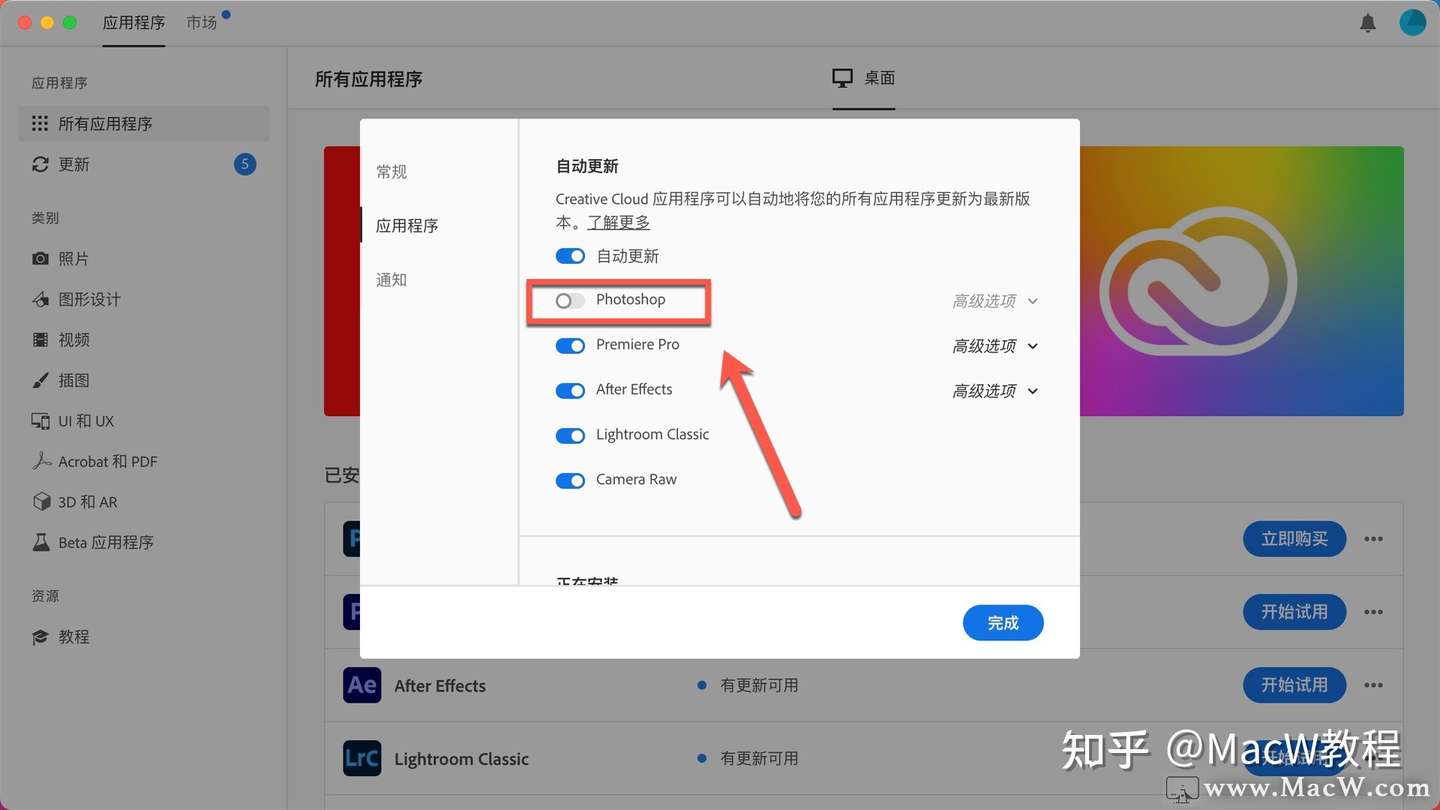1440x810 pixels.
Task: Switch to the Apps top tab
Action: click(134, 22)
